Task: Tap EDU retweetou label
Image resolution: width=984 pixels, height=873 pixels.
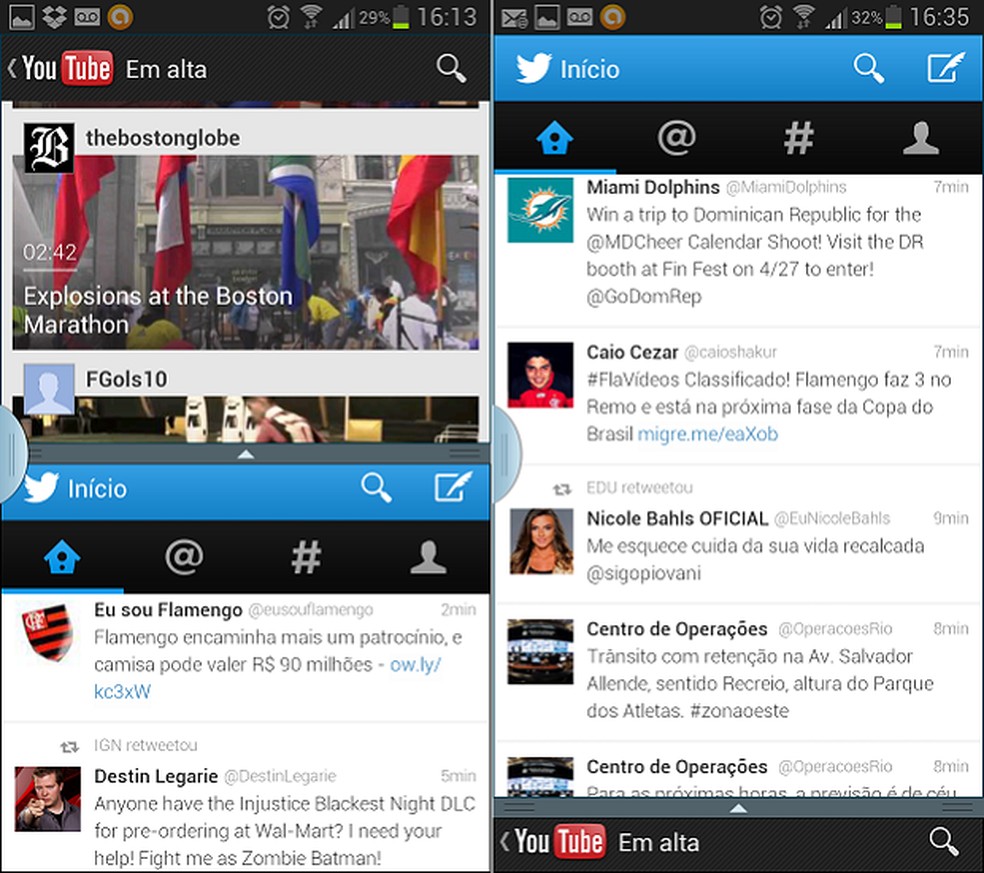Action: pos(639,488)
